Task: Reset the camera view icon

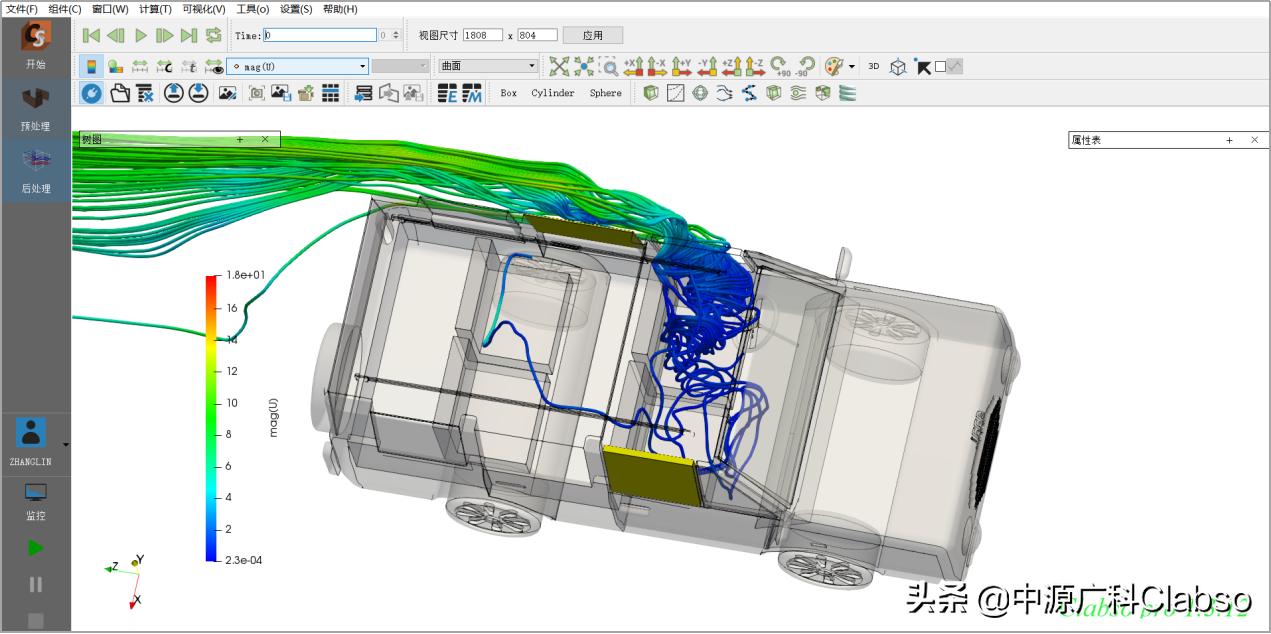Action: 559,66
